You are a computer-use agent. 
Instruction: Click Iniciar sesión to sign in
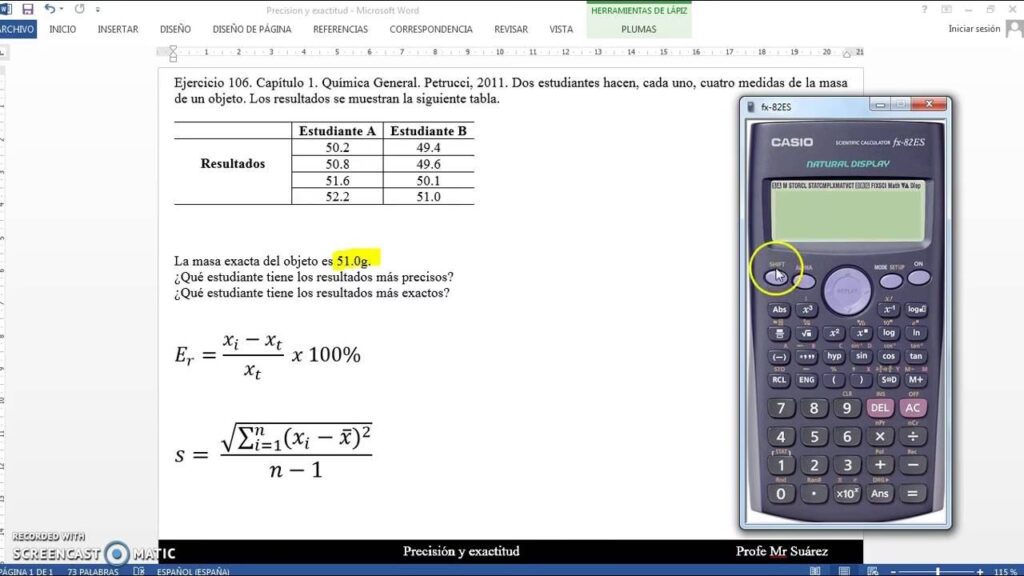click(x=974, y=29)
